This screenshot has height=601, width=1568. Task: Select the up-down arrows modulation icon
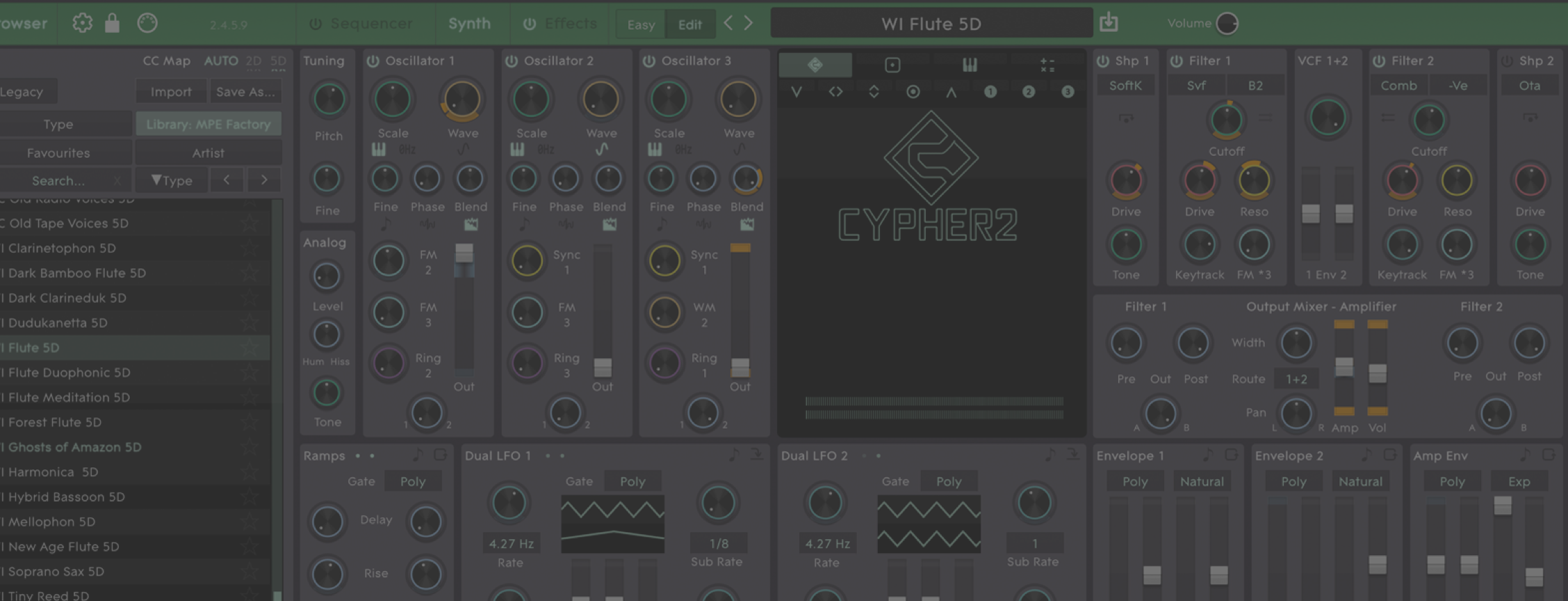point(874,91)
